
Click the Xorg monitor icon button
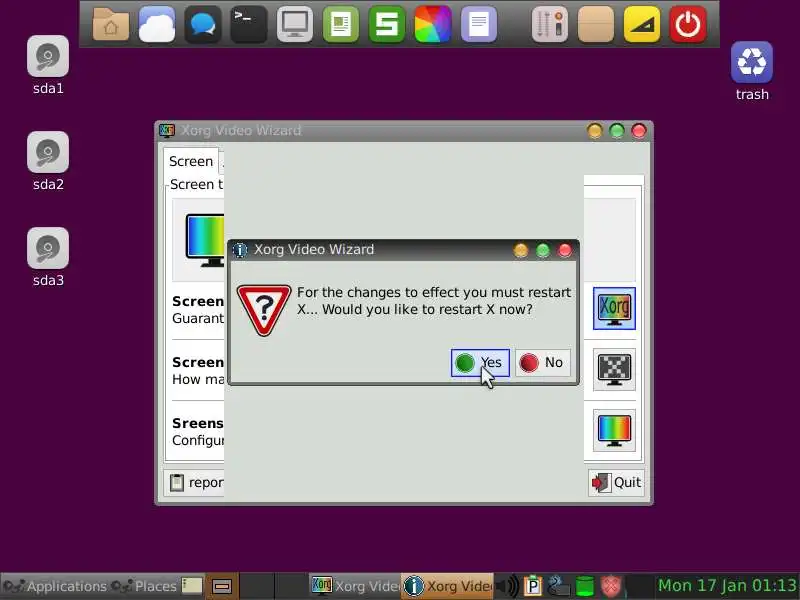click(614, 308)
